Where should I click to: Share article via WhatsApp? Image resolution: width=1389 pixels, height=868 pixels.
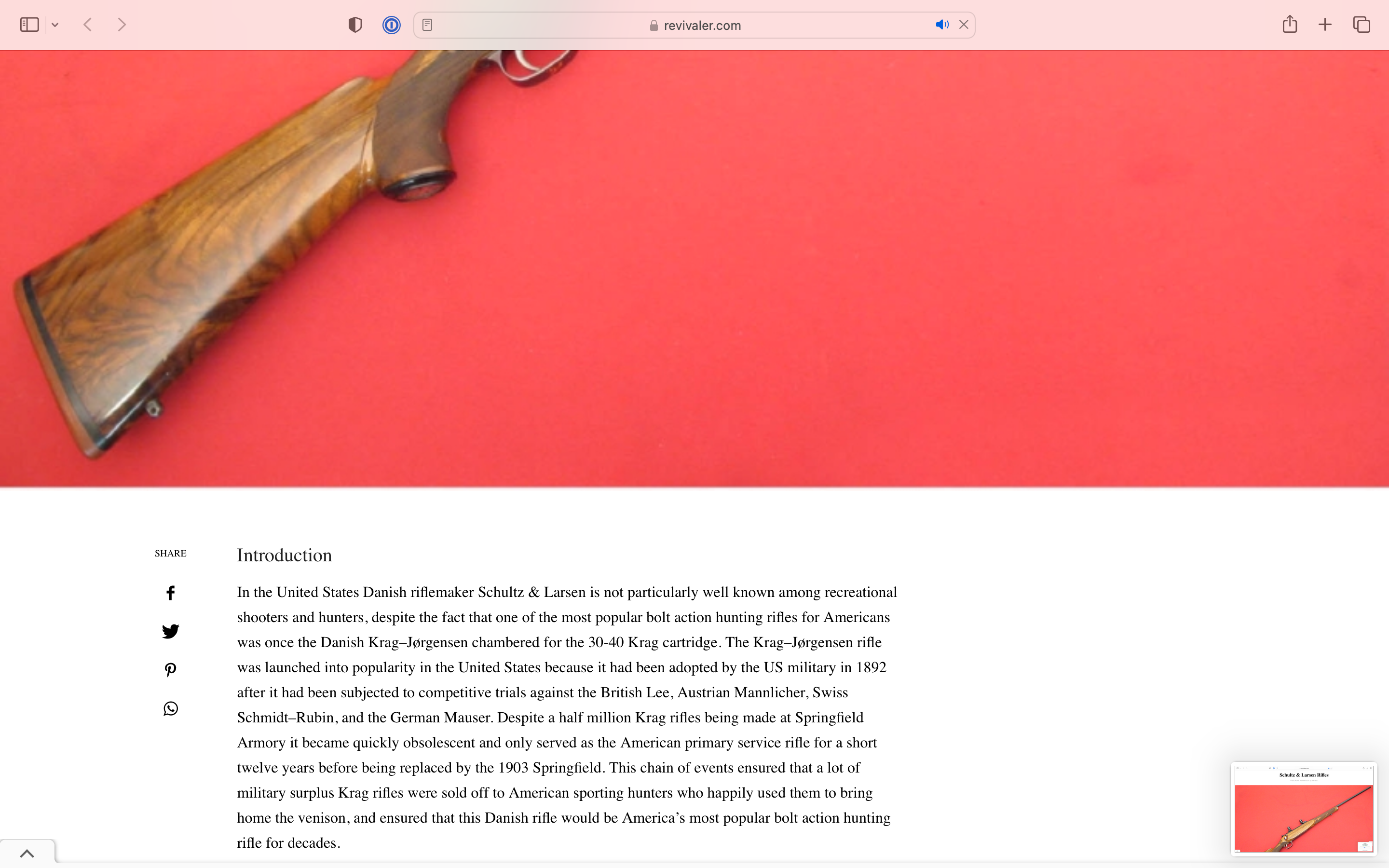(x=170, y=709)
